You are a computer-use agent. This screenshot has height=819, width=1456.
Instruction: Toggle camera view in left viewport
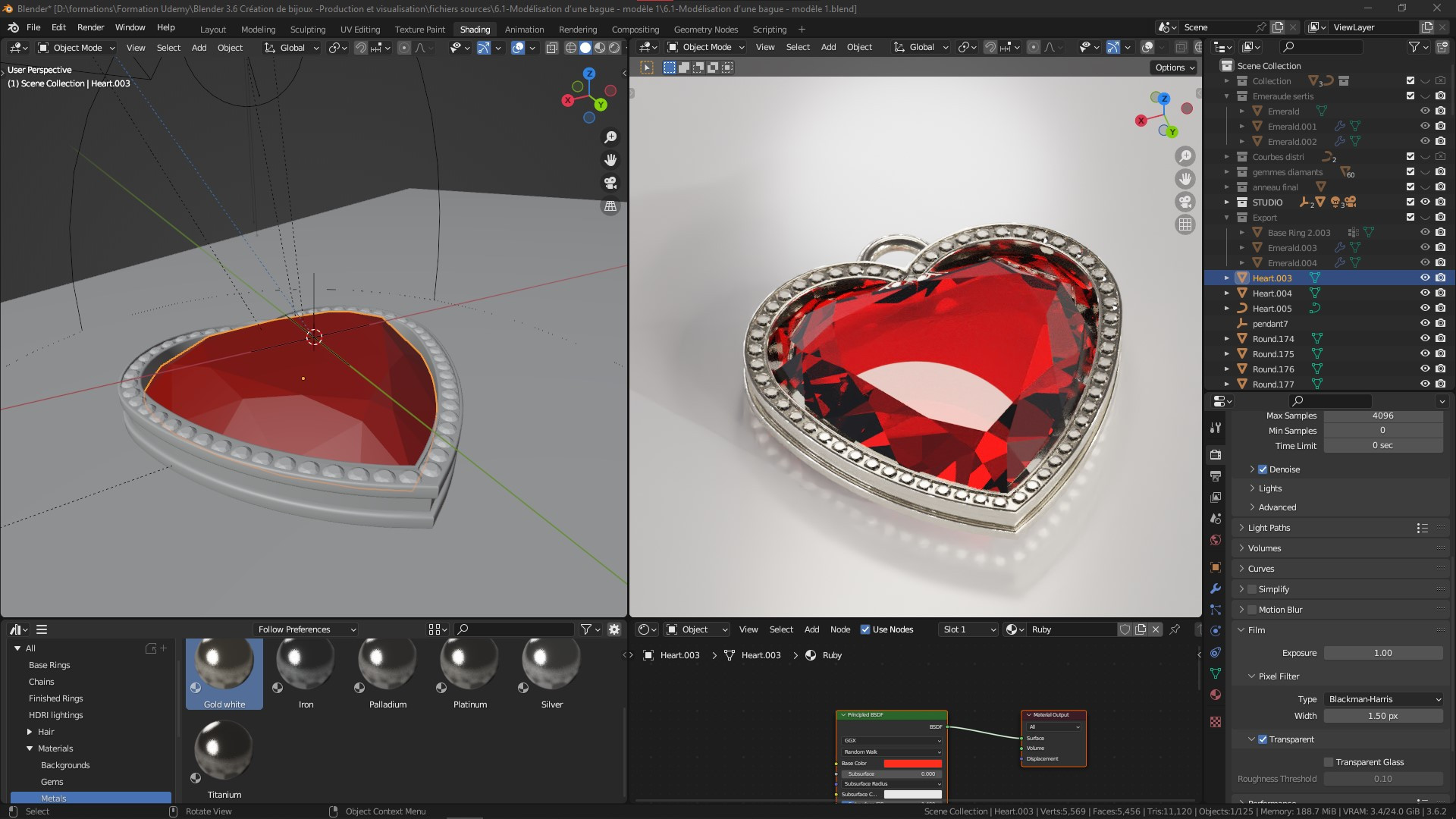point(610,183)
